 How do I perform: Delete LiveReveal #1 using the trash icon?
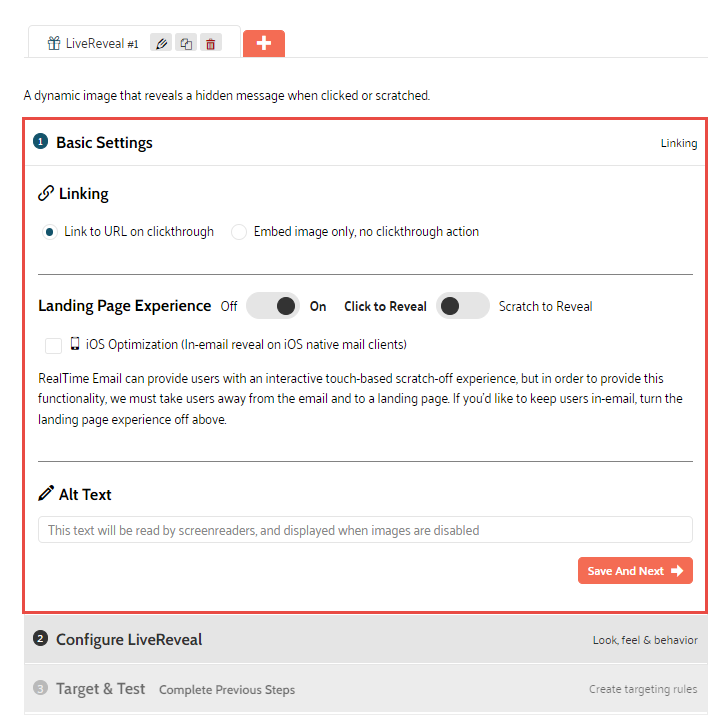[x=210, y=44]
